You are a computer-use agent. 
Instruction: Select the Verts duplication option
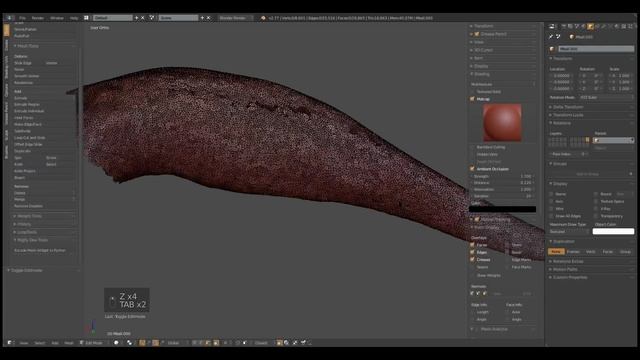tap(590, 252)
